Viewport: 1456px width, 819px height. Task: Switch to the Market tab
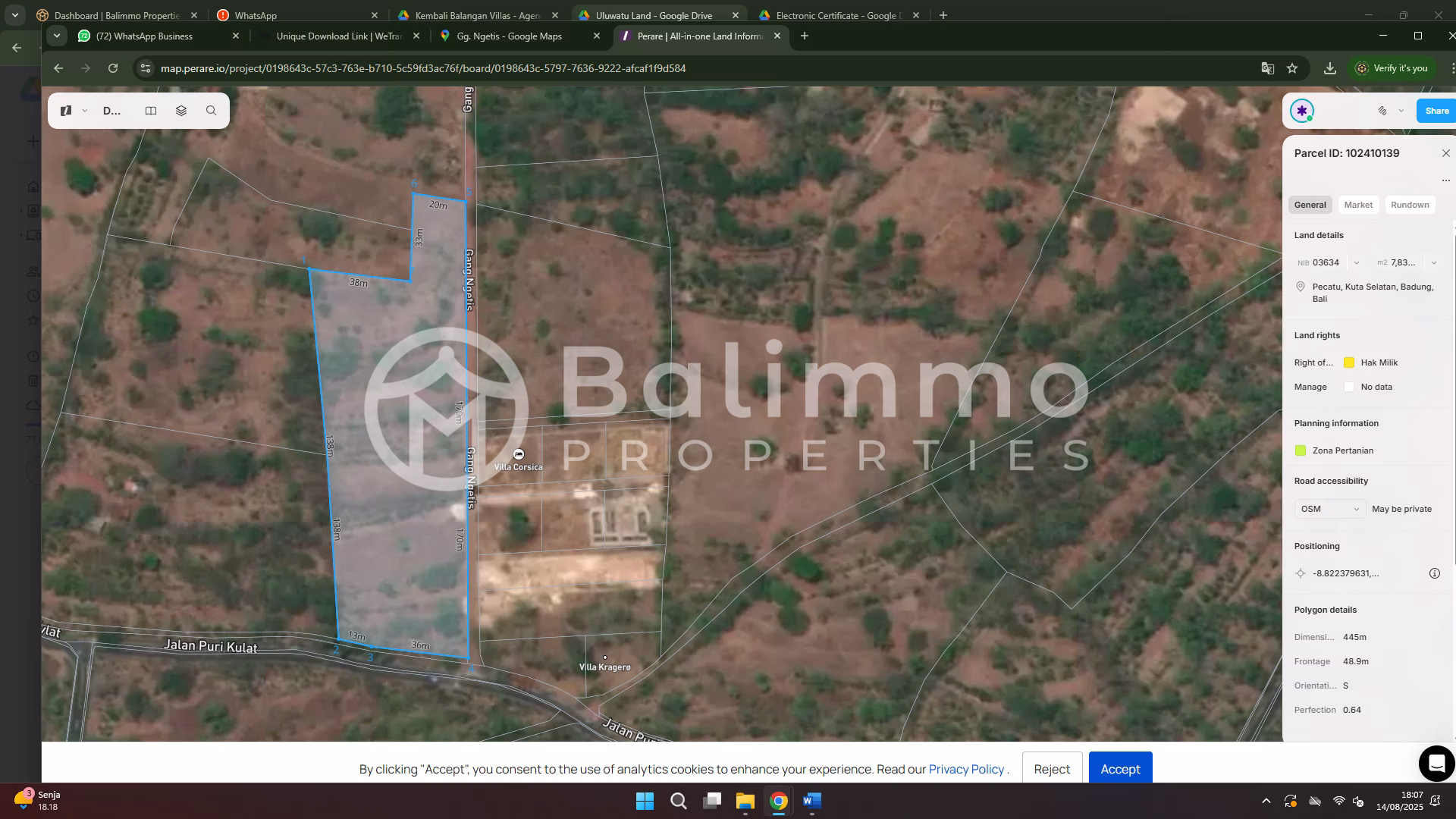coord(1357,205)
